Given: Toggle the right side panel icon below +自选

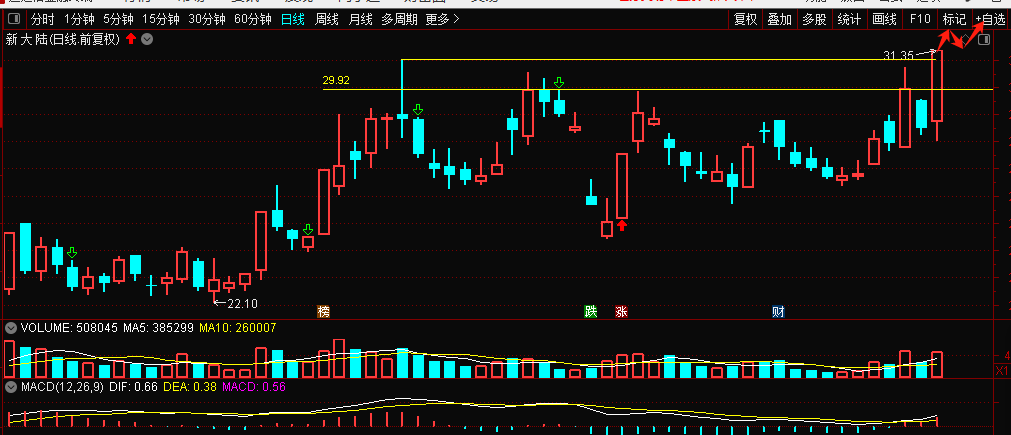Looking at the screenshot, I should (x=984, y=40).
